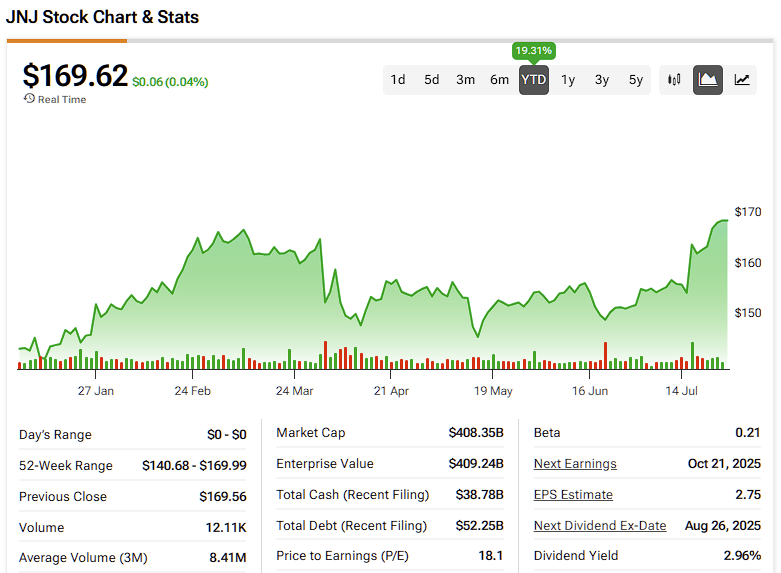Click the Dividend Yield value 2.96%

742,556
